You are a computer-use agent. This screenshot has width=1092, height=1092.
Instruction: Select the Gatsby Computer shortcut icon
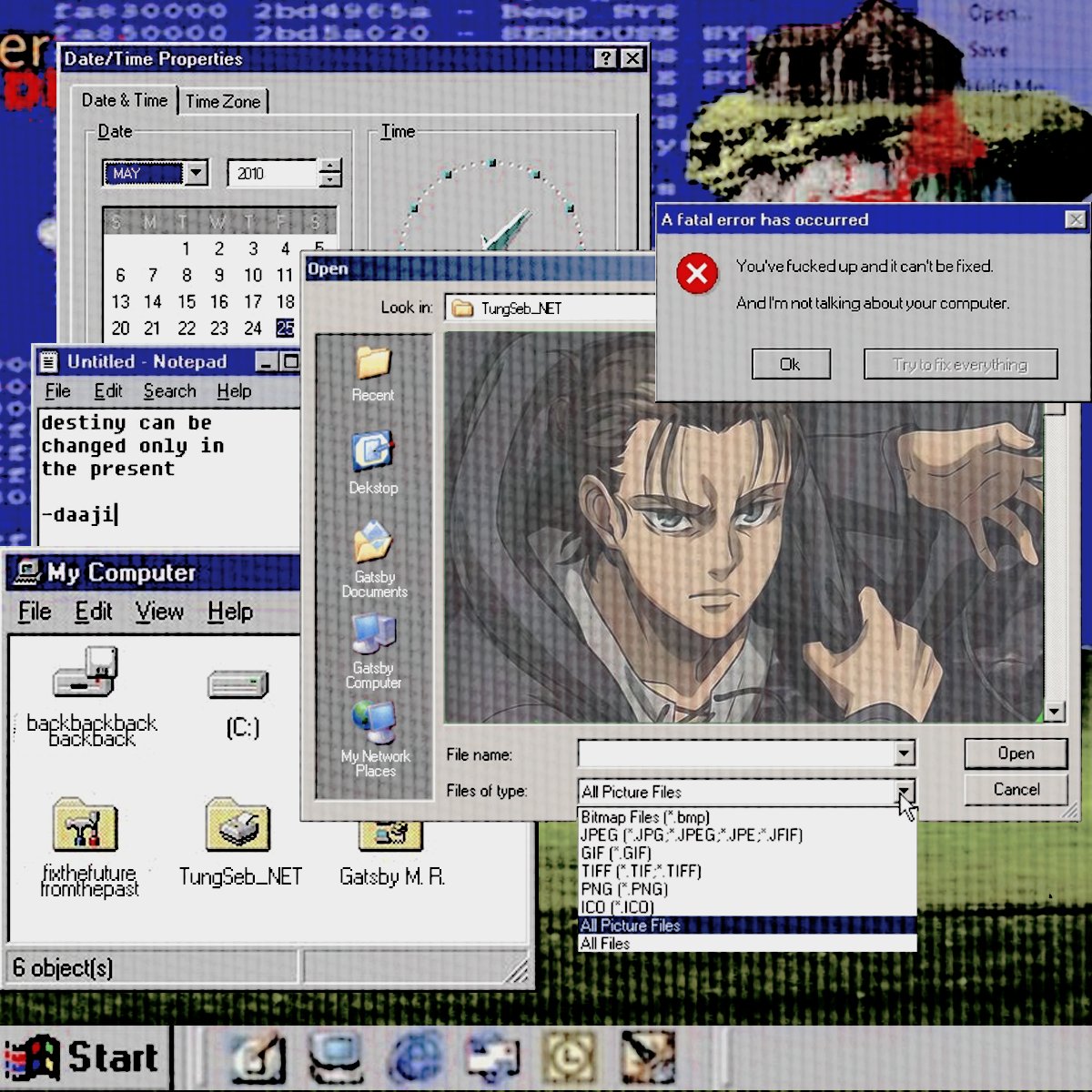(x=373, y=634)
